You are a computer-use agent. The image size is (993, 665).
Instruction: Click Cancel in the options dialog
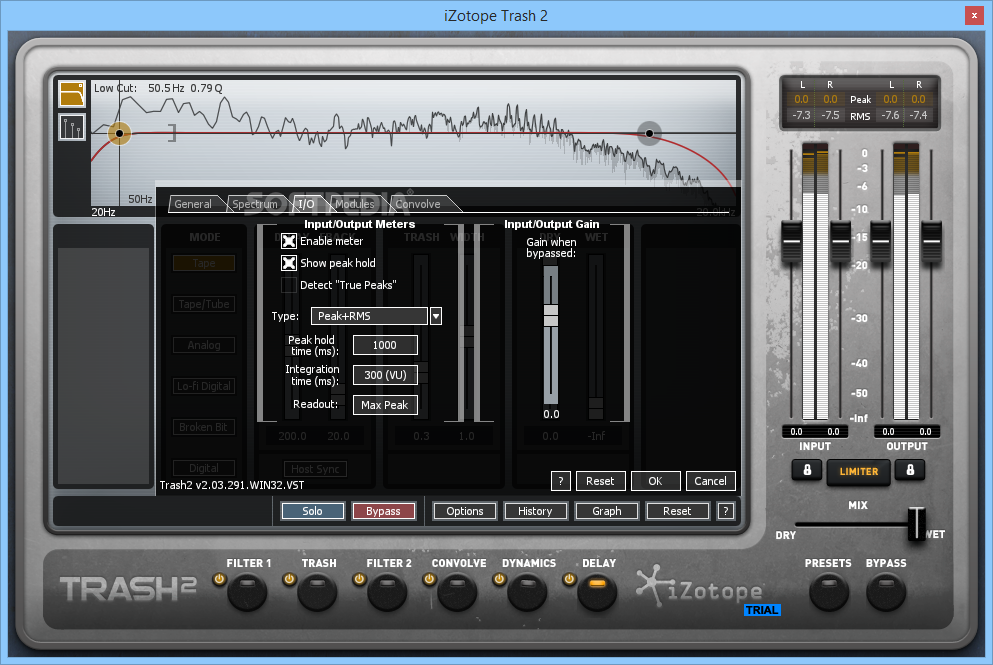point(711,481)
